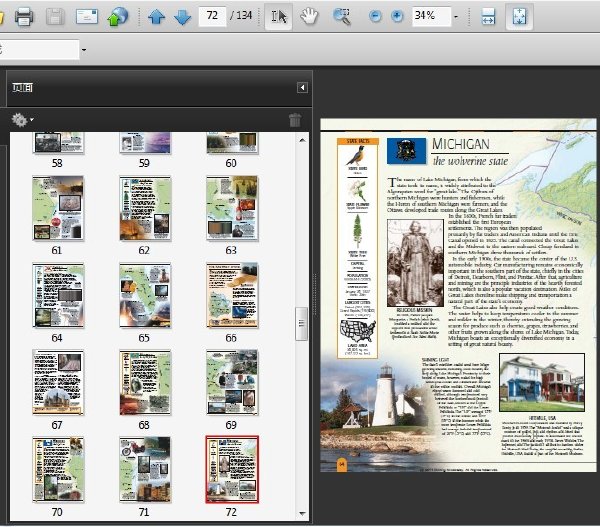Select page 70 thumbnail
Viewport: 600px width, 527px height.
tap(58, 469)
